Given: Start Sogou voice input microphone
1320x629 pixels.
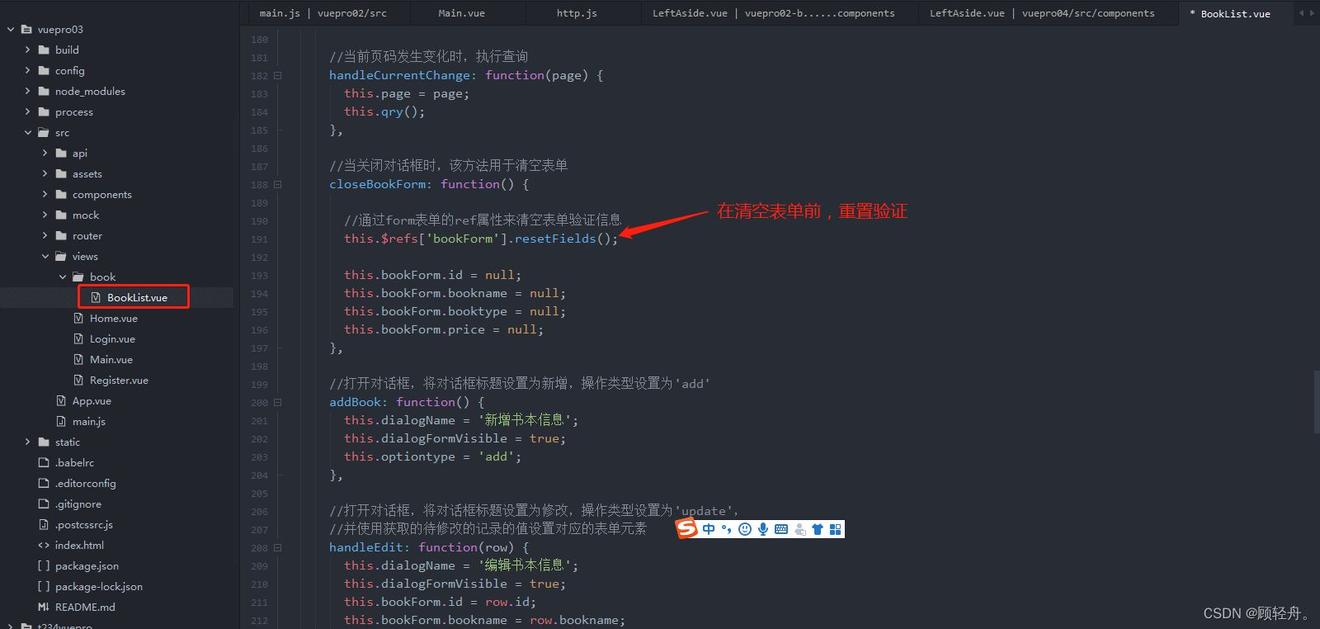Looking at the screenshot, I should 763,529.
